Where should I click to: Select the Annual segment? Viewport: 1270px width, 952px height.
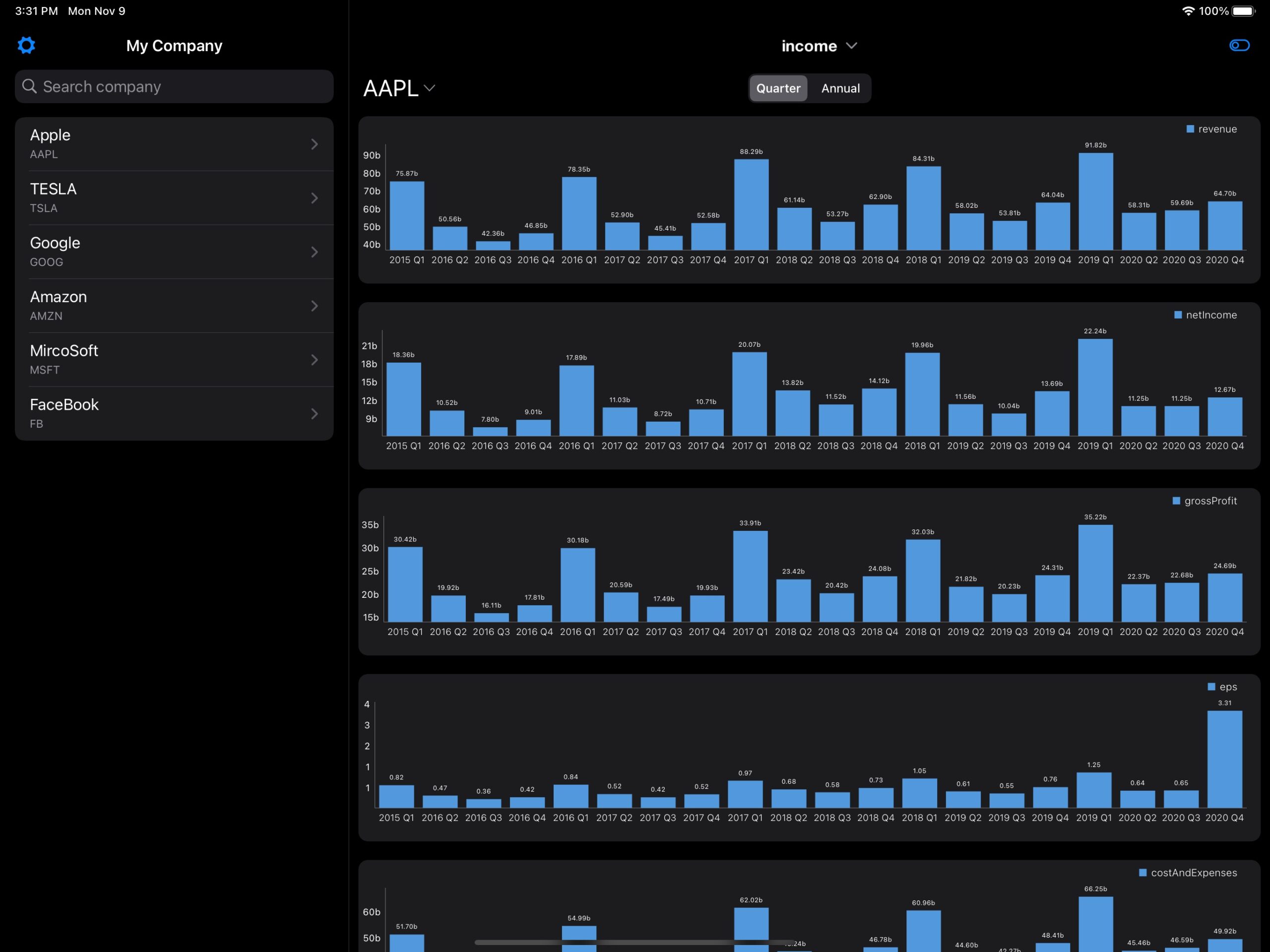pos(840,88)
